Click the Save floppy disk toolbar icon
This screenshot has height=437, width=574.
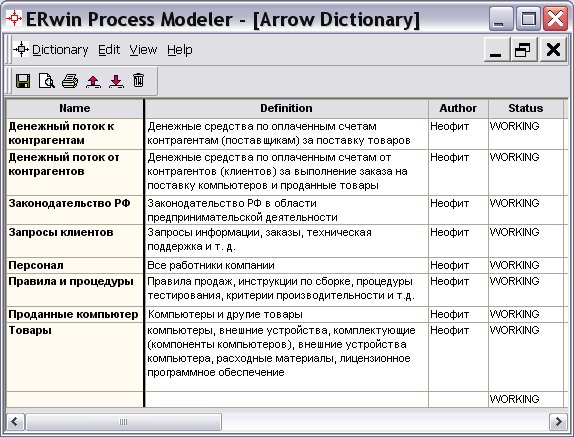pyautogui.click(x=23, y=81)
